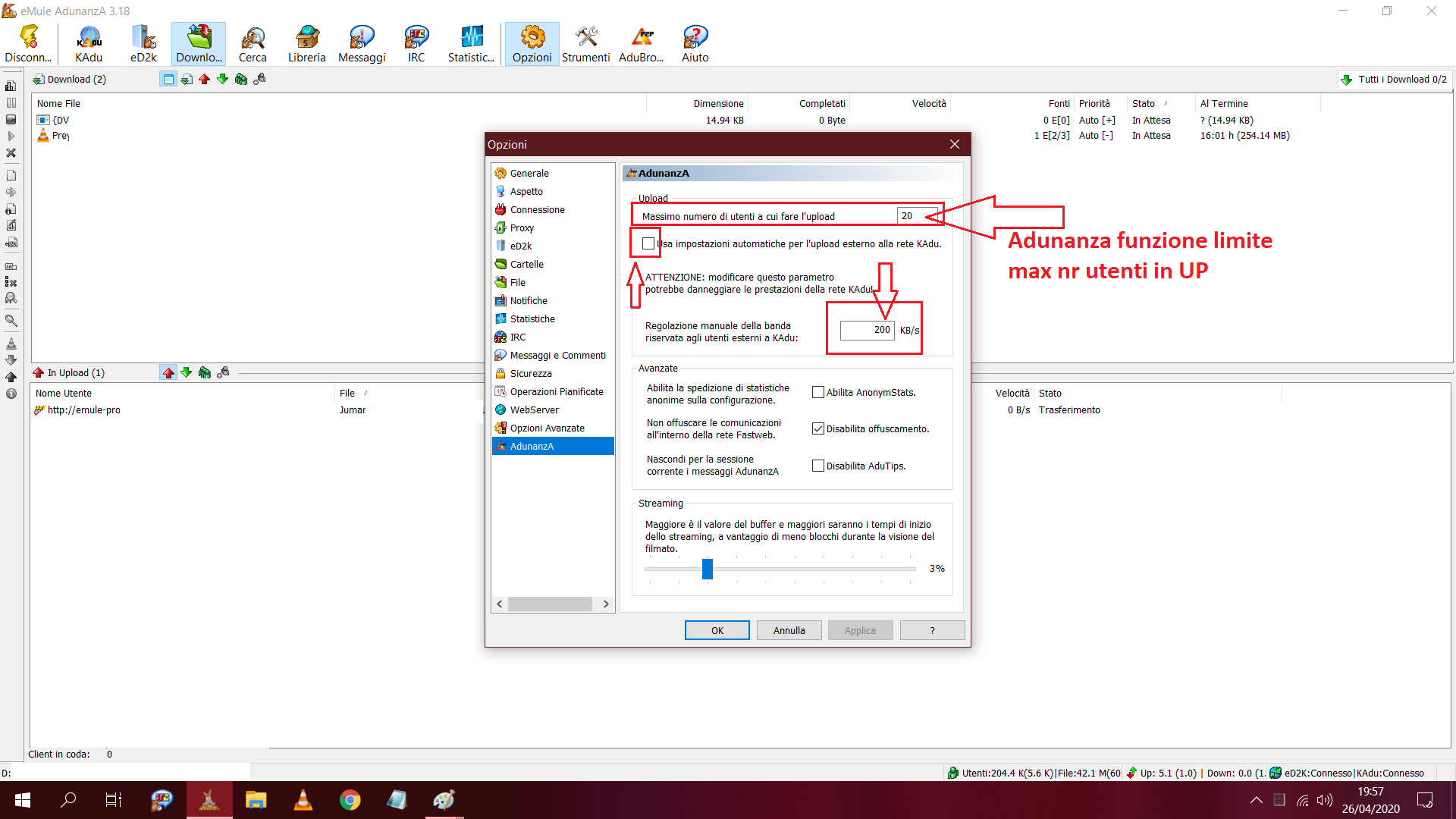Select WebServer in options list

point(534,409)
